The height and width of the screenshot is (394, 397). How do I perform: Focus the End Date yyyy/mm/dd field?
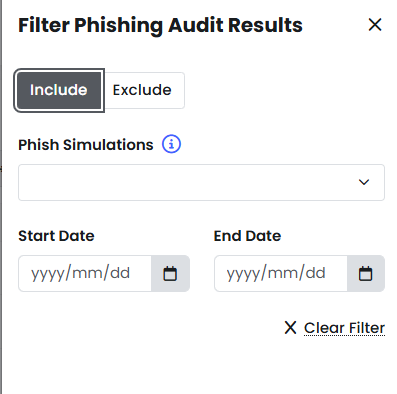(x=281, y=274)
